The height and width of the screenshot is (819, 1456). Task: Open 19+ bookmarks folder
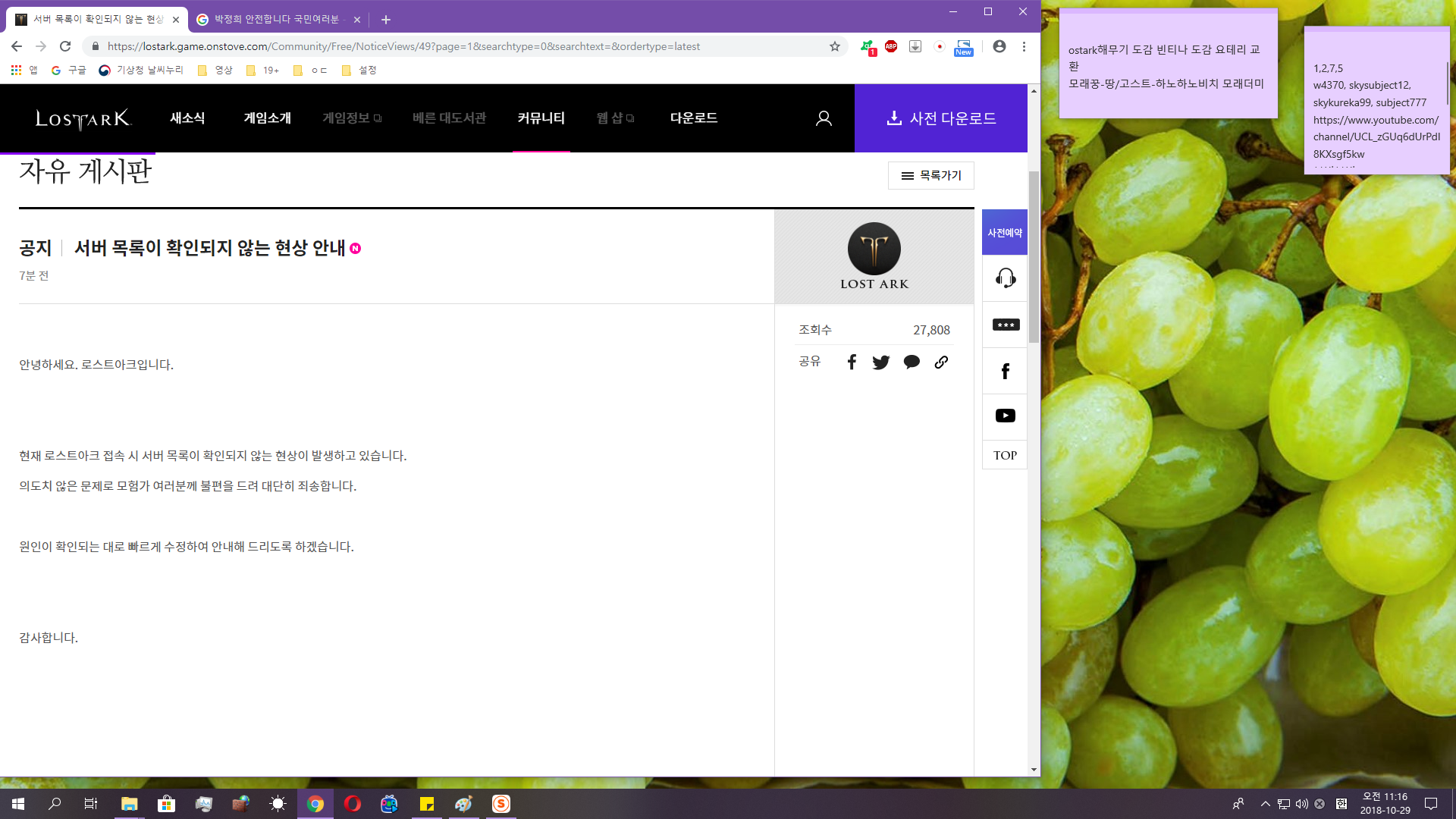coord(263,71)
